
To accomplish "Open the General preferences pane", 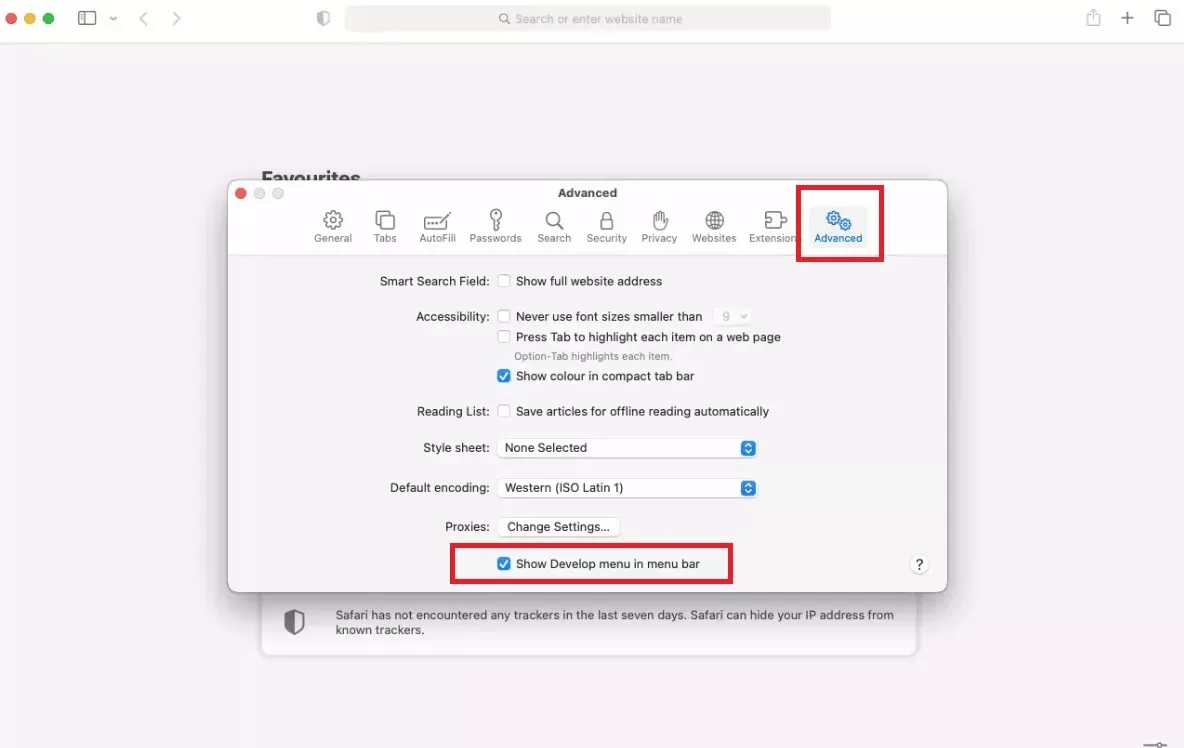I will click(x=333, y=226).
